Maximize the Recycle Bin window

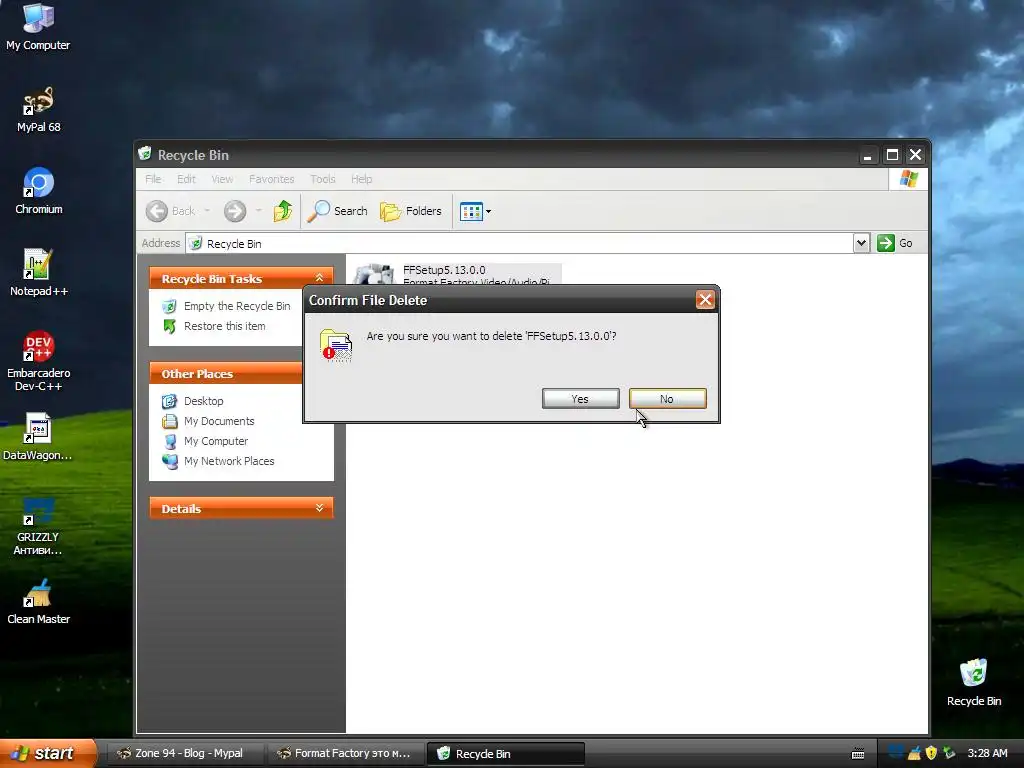tap(891, 155)
